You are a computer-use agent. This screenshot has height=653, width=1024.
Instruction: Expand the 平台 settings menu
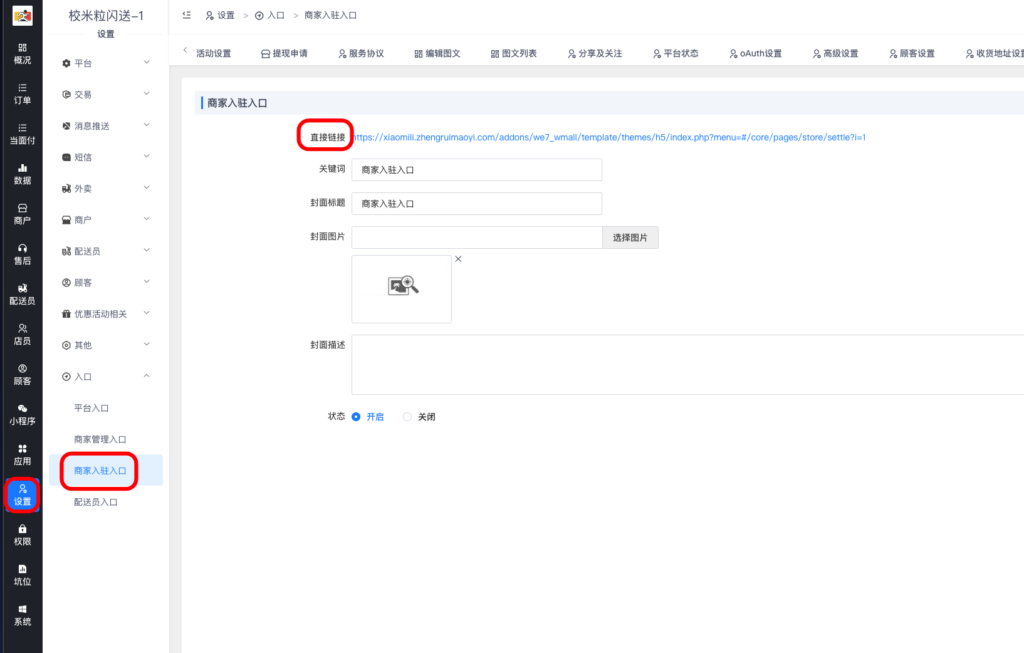(105, 61)
